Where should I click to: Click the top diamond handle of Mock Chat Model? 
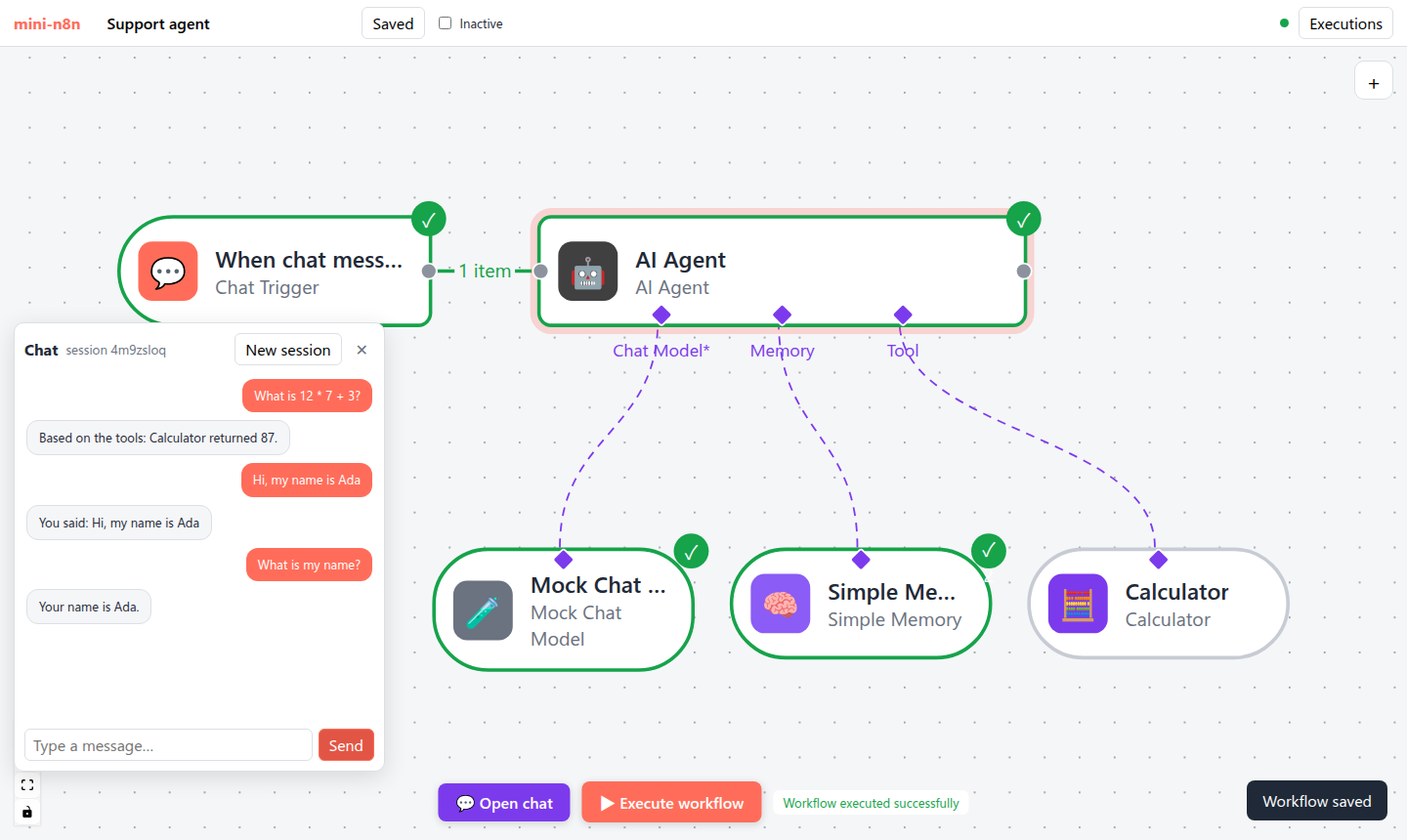click(x=564, y=560)
